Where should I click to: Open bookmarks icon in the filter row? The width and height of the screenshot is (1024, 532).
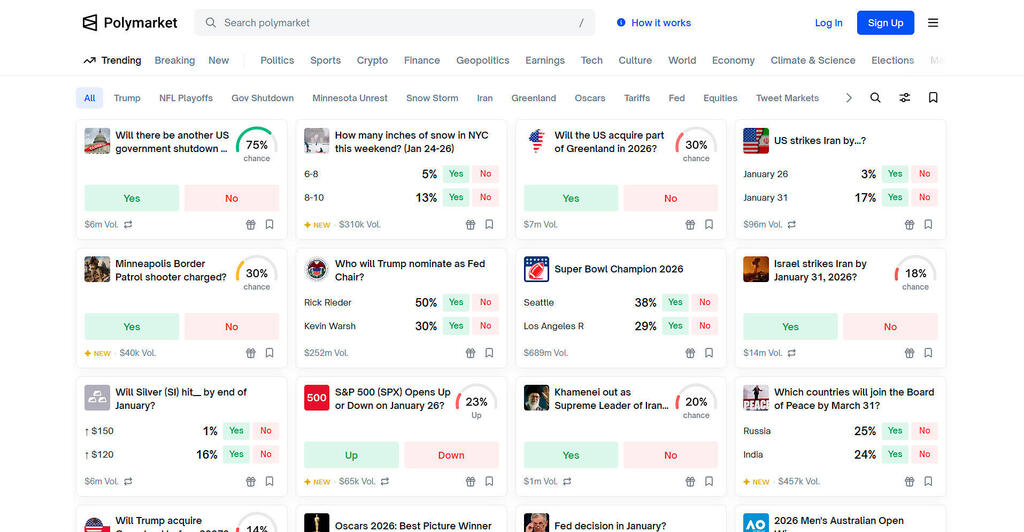[x=933, y=98]
